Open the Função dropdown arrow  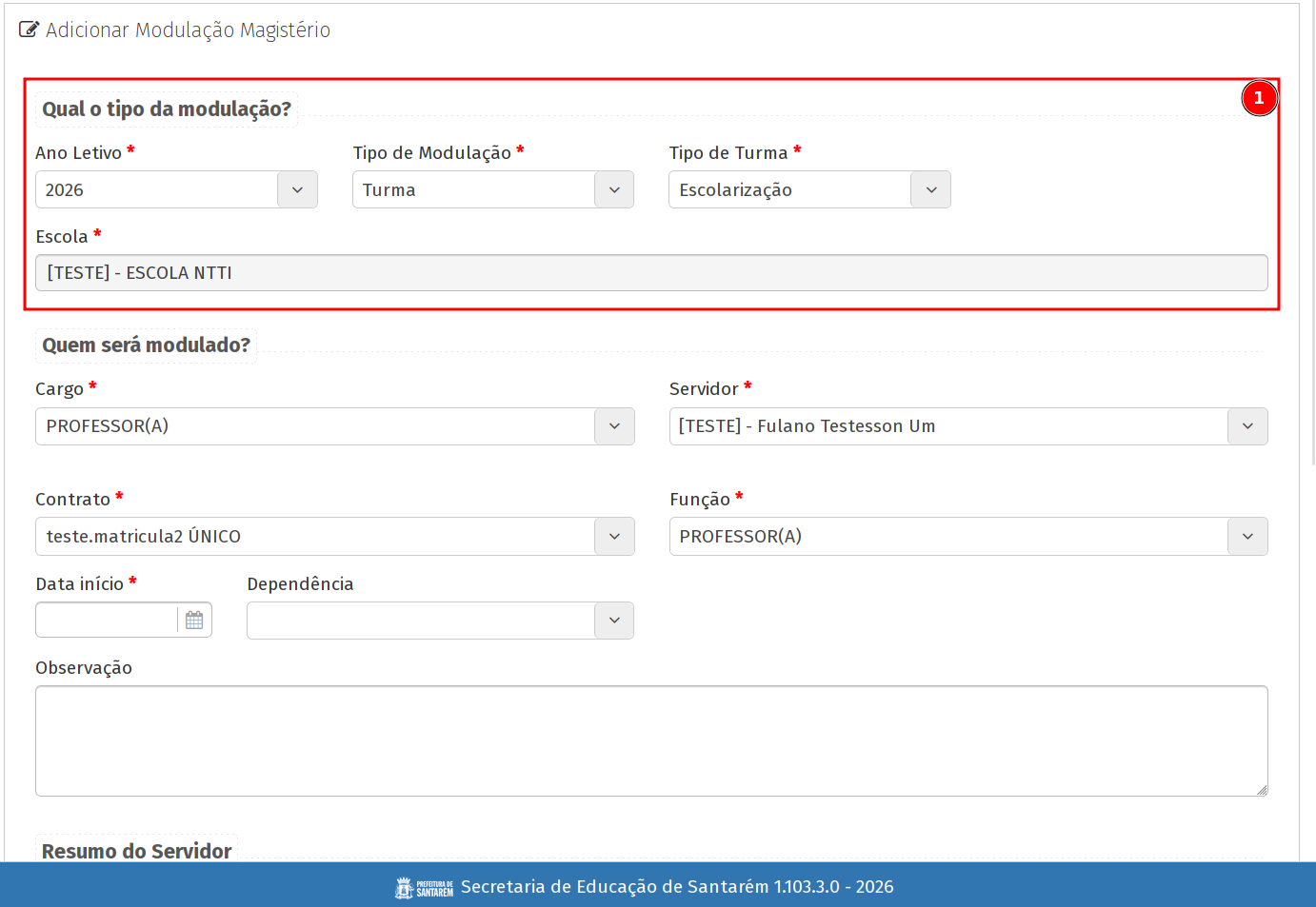1247,537
